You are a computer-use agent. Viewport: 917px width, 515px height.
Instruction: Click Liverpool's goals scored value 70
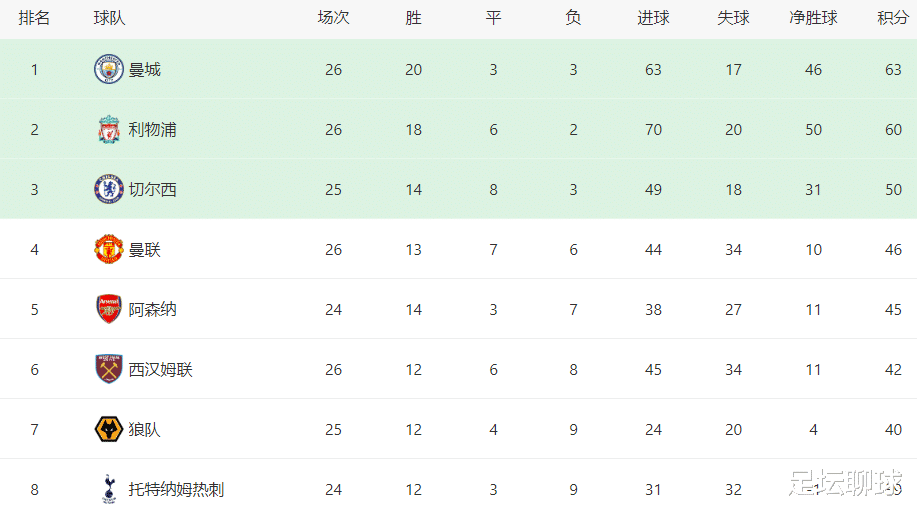(653, 129)
